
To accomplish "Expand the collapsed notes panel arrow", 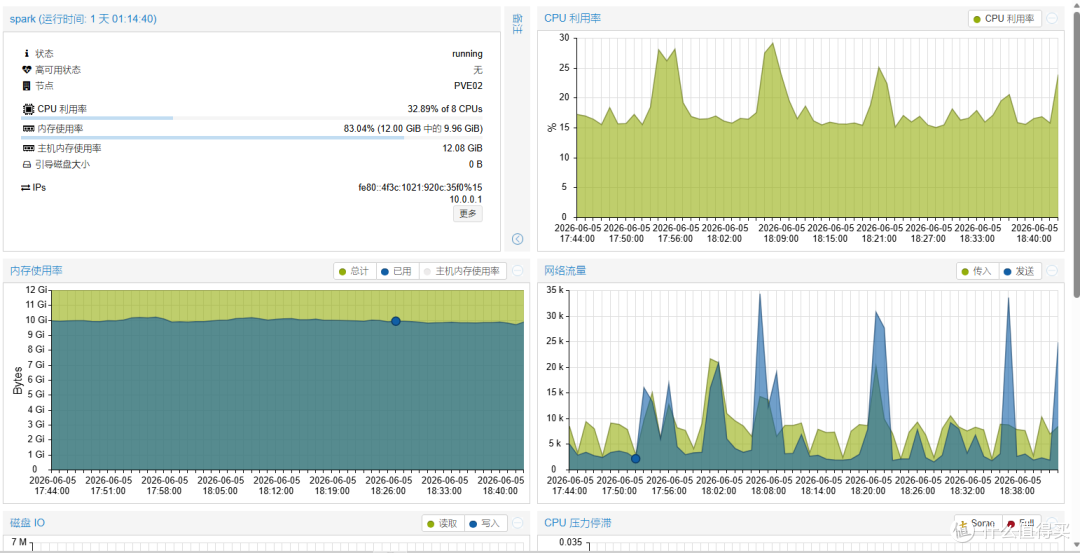I will click(518, 239).
